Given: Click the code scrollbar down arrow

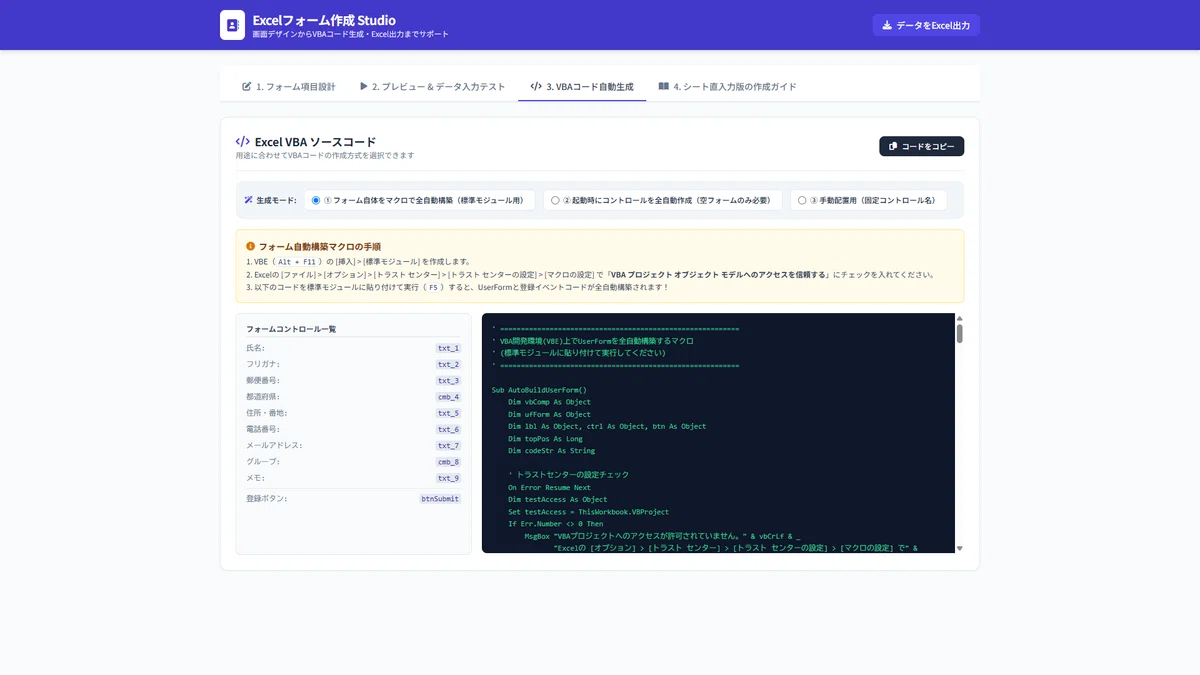Looking at the screenshot, I should point(960,548).
